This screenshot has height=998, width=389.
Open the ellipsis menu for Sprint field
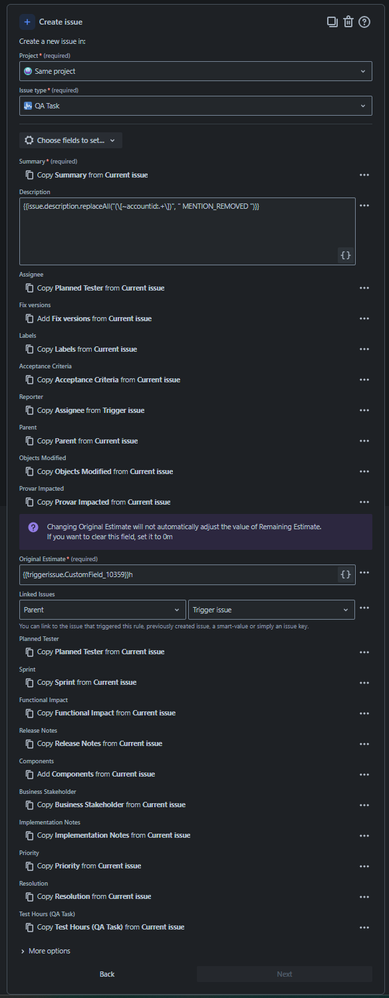click(364, 682)
